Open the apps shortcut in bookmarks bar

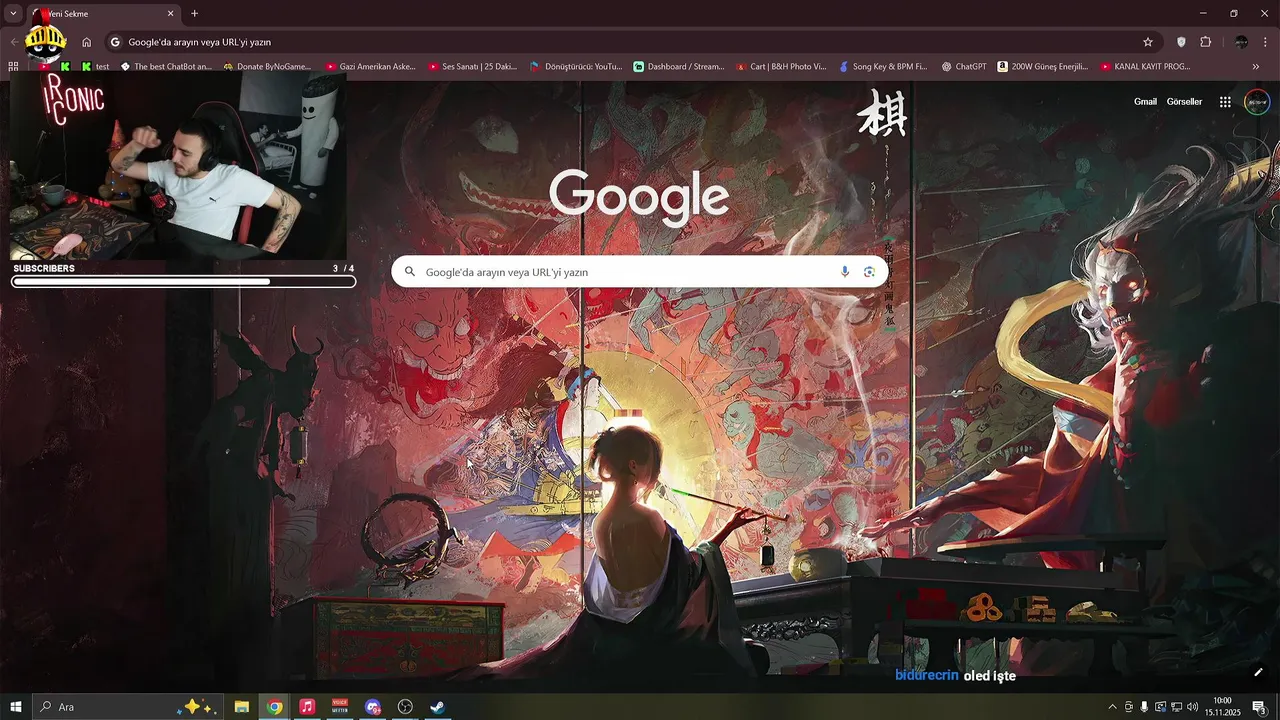coord(13,67)
